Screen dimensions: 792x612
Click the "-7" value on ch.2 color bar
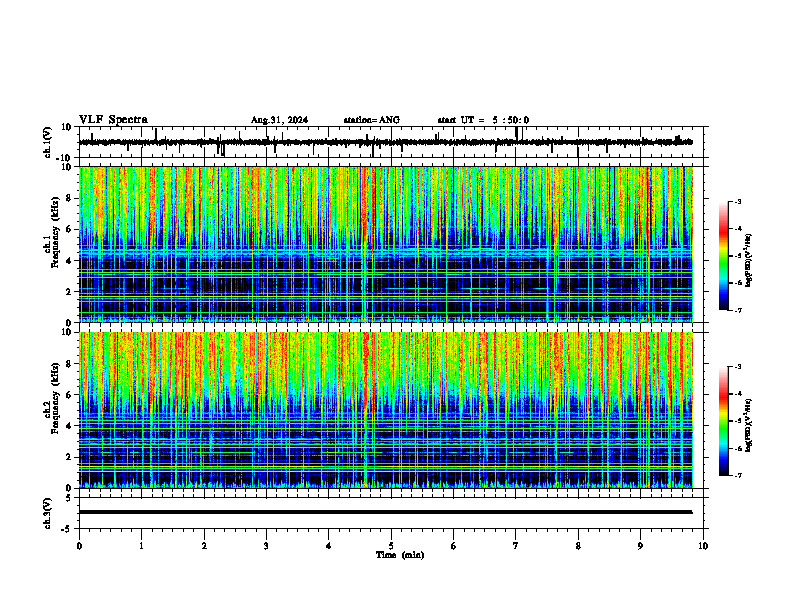(737, 475)
